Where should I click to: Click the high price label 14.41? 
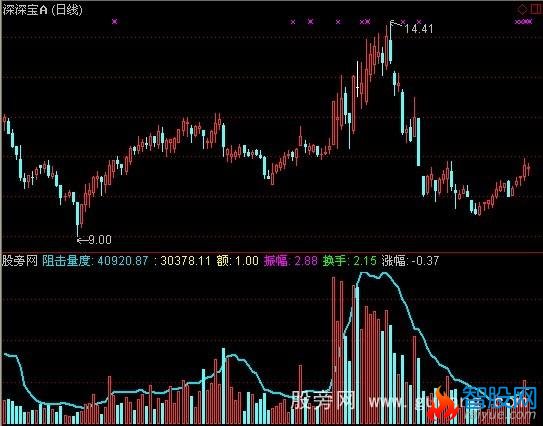tap(419, 29)
